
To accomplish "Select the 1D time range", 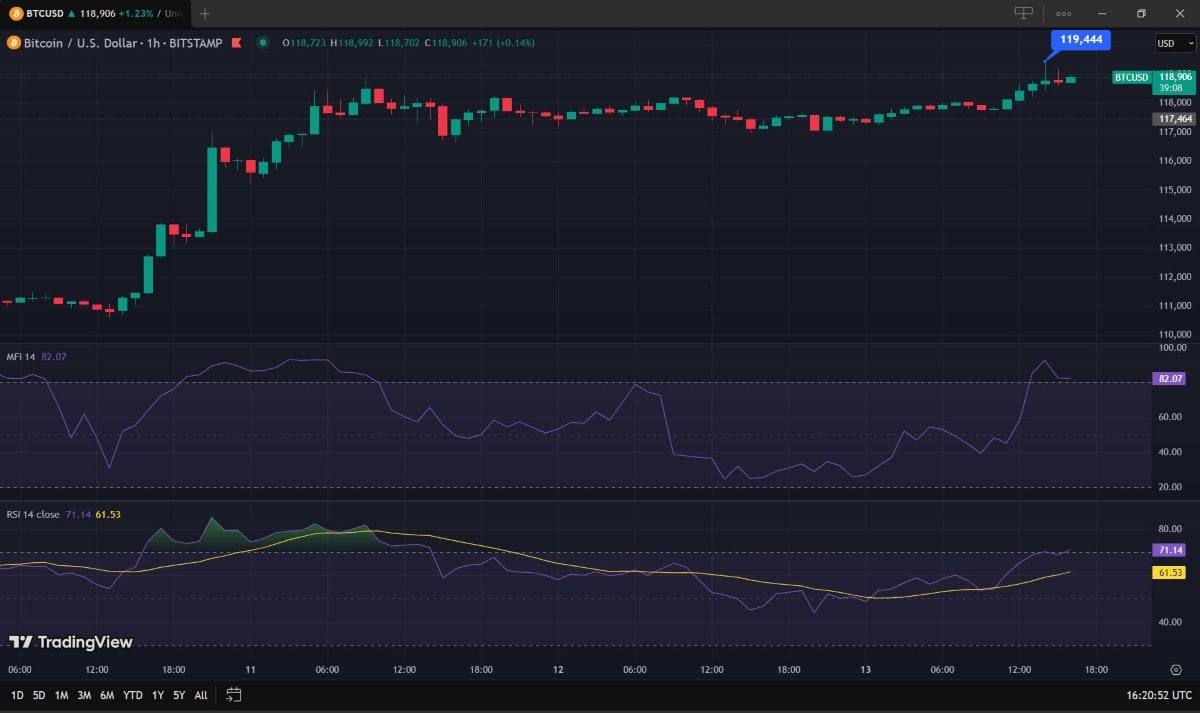I will click(17, 695).
